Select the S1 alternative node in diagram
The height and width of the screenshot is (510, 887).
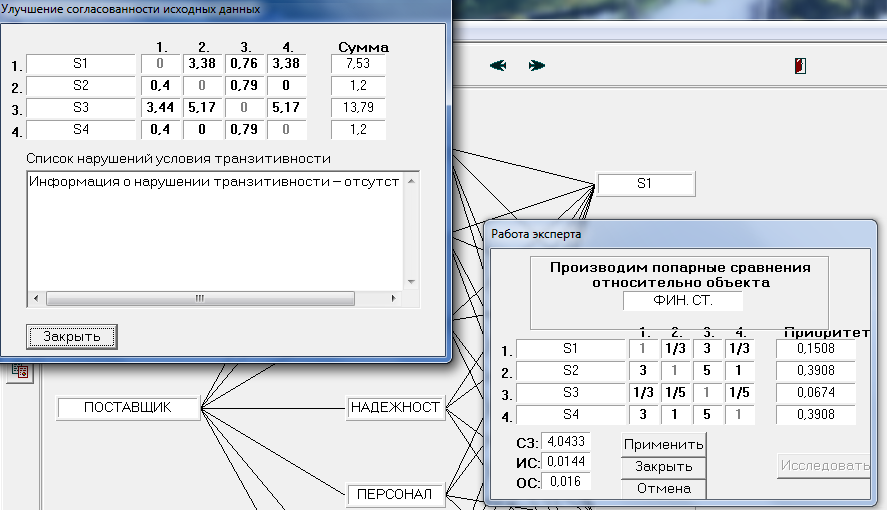pos(645,184)
